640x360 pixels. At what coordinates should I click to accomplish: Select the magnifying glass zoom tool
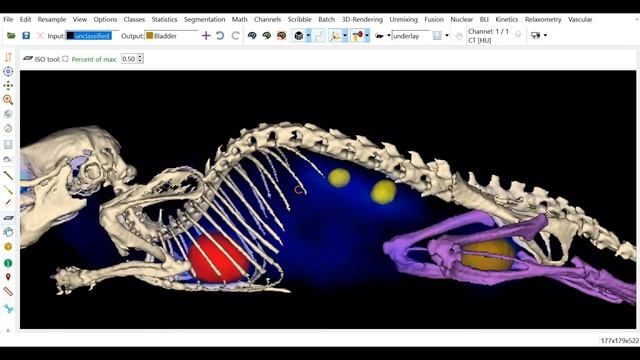(x=8, y=100)
